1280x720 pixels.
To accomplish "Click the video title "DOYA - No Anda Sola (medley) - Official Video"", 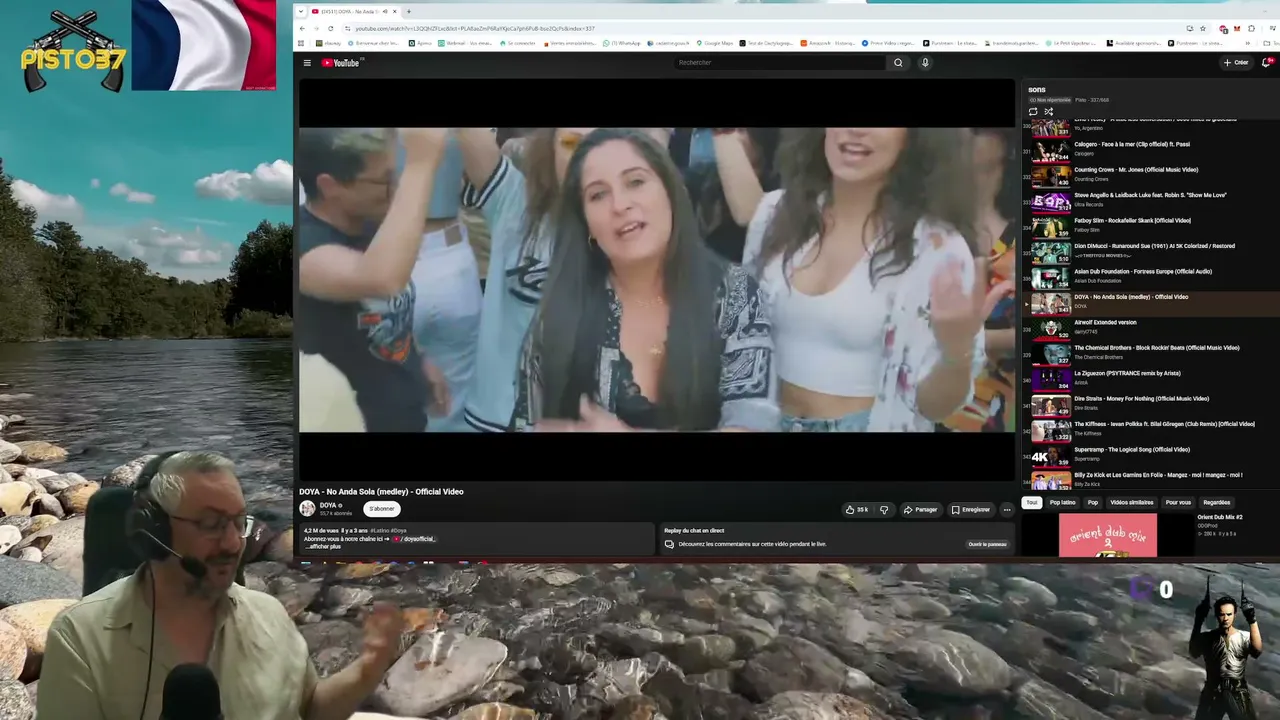I will click(381, 492).
